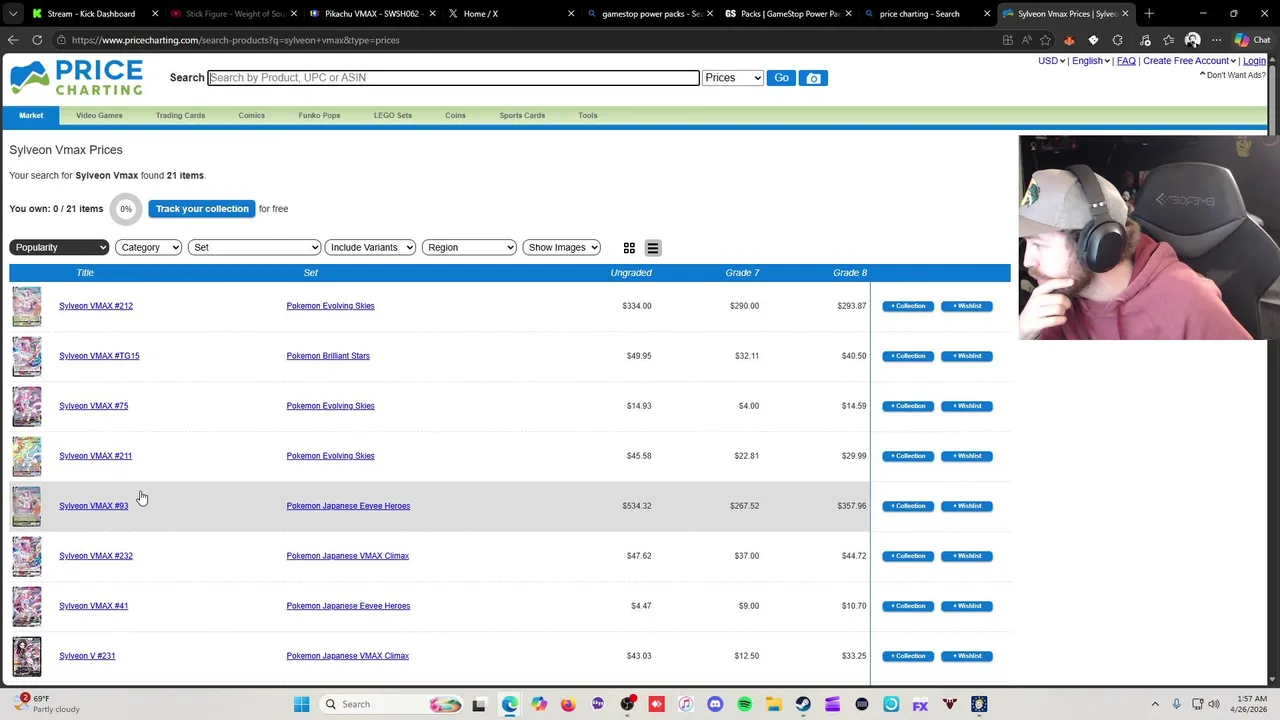Open Trading Cards menu
Screen dimensions: 1280x720
coord(180,116)
